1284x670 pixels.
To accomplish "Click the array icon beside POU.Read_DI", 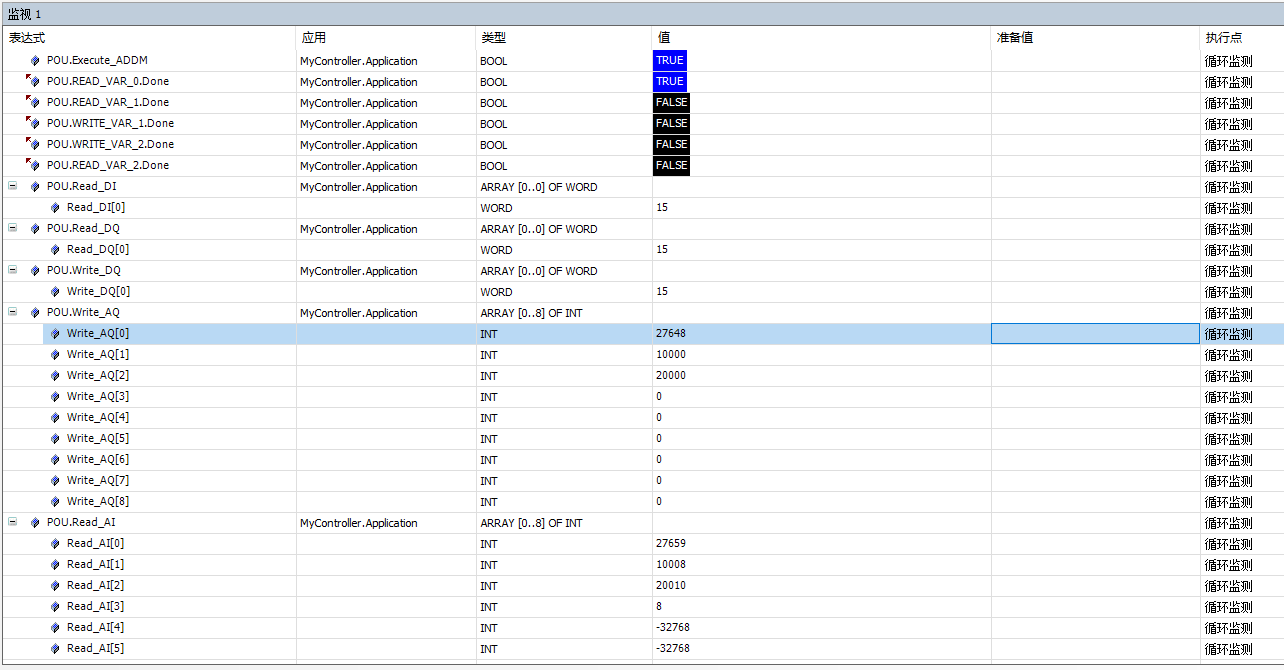I will (35, 187).
